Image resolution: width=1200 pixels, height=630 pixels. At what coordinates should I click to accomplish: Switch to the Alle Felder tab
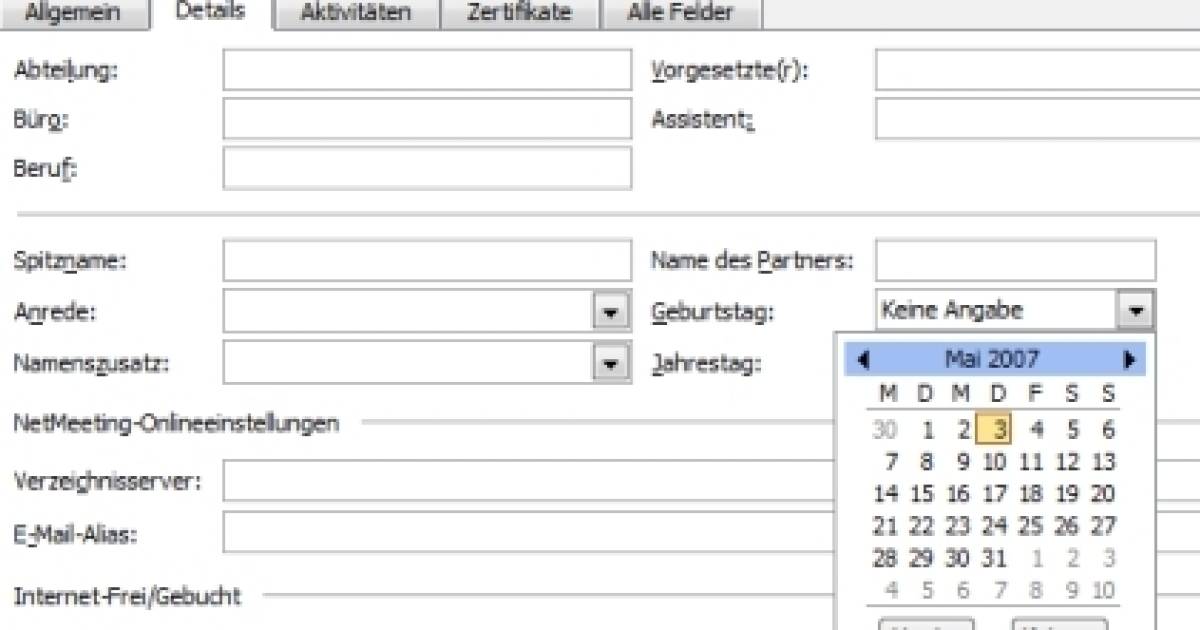pyautogui.click(x=680, y=13)
